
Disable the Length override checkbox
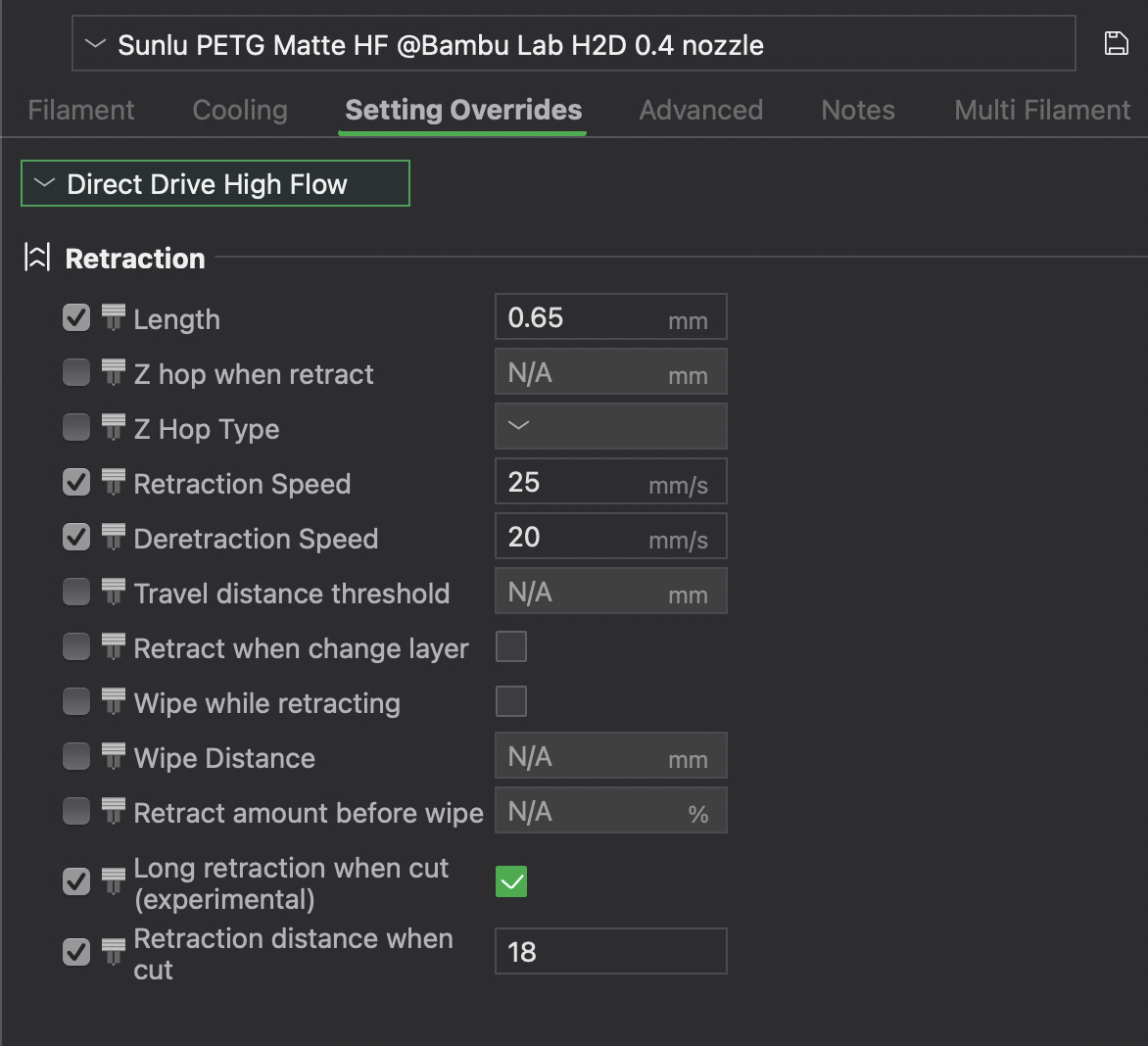(76, 317)
